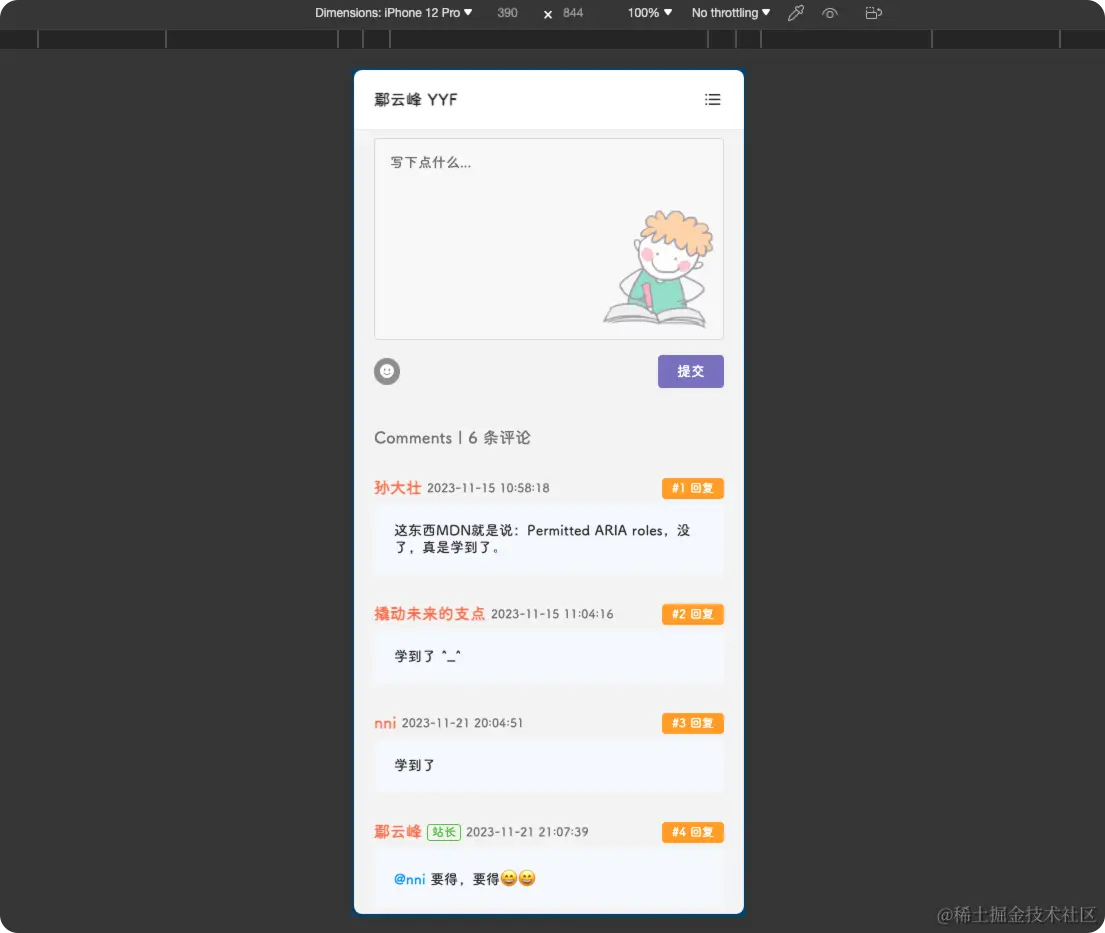Viewport: 1105px width, 933px height.
Task: Click the 提交 submit button
Action: pos(690,371)
